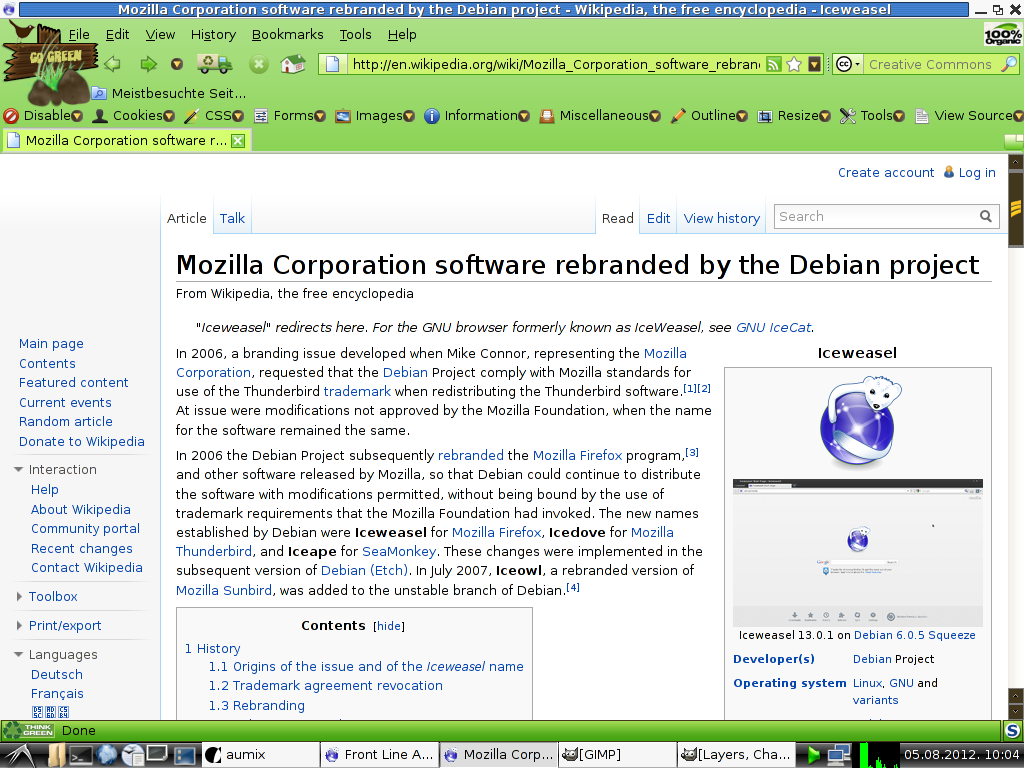Switch to the GIMP taskbar window
The width and height of the screenshot is (1024, 768).
pos(617,754)
